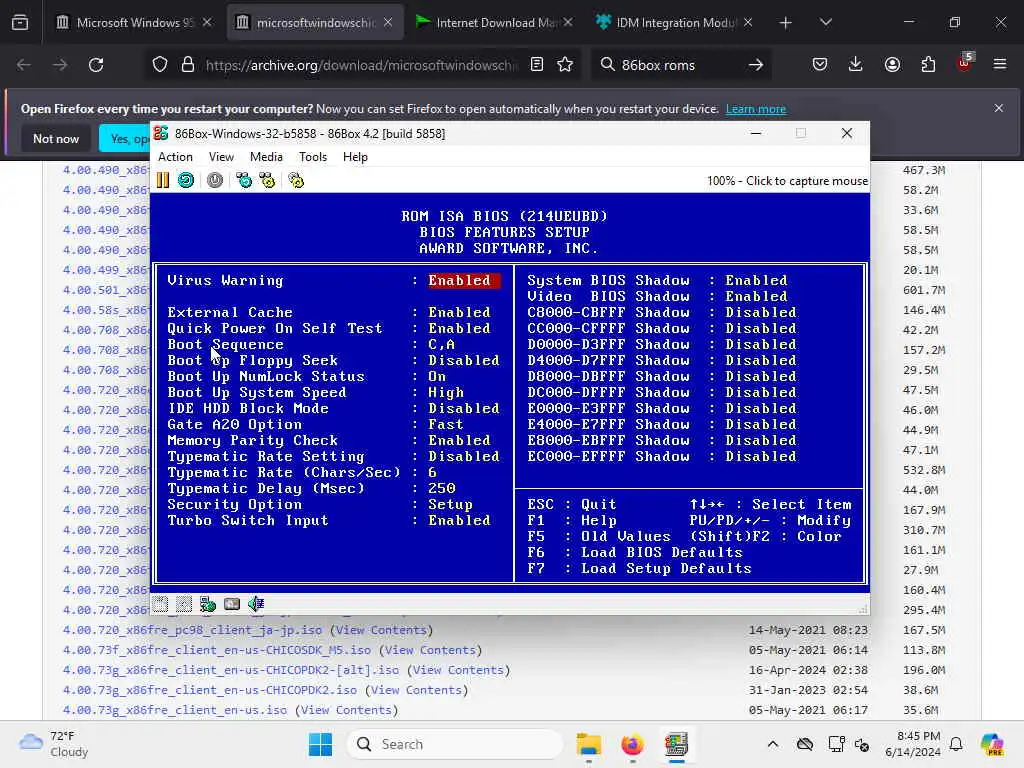Click the Save to Pocket icon

point(820,65)
